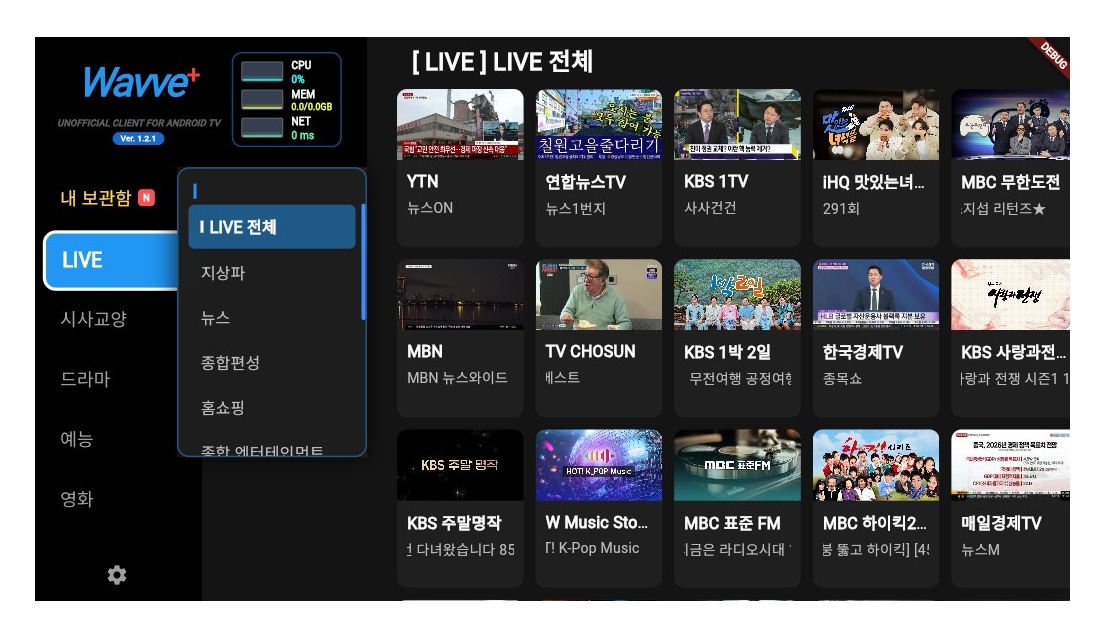
Task: Open the TV CHOSUN channel thumbnail
Action: [599, 295]
